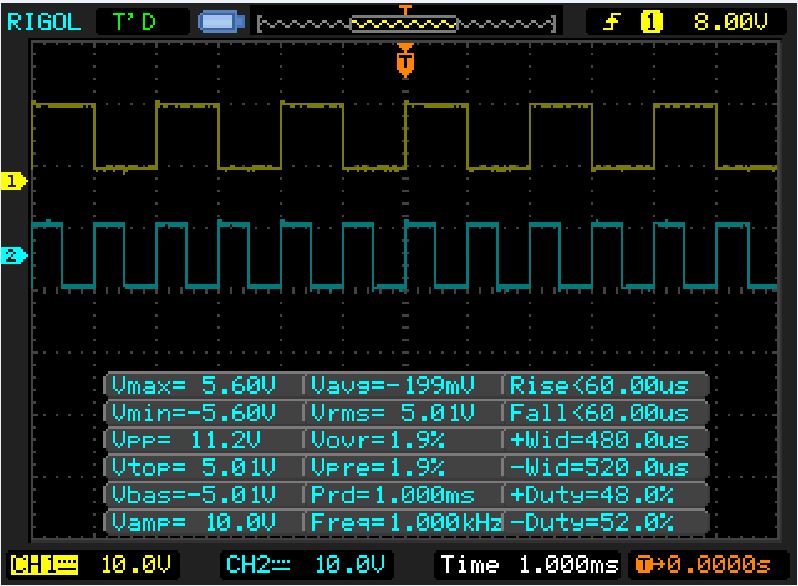Click the Vamp= 10.0V measurement
This screenshot has width=798, height=586.
click(194, 522)
